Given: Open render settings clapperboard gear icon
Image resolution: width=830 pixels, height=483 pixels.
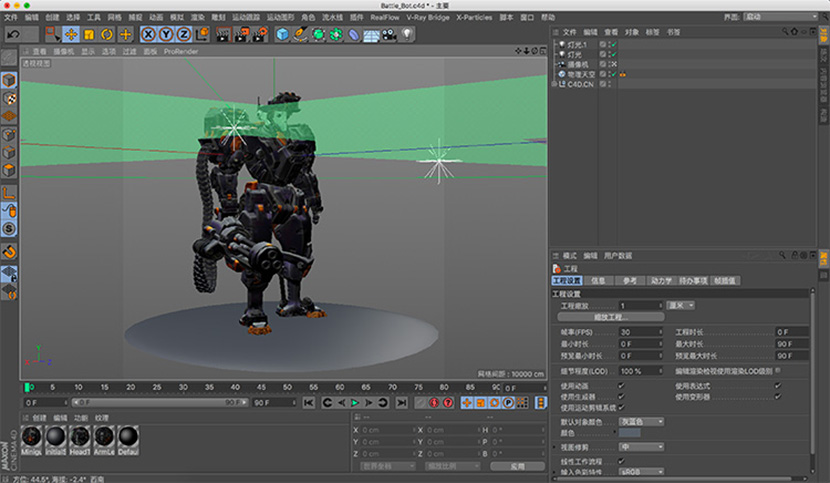Looking at the screenshot, I should point(260,34).
